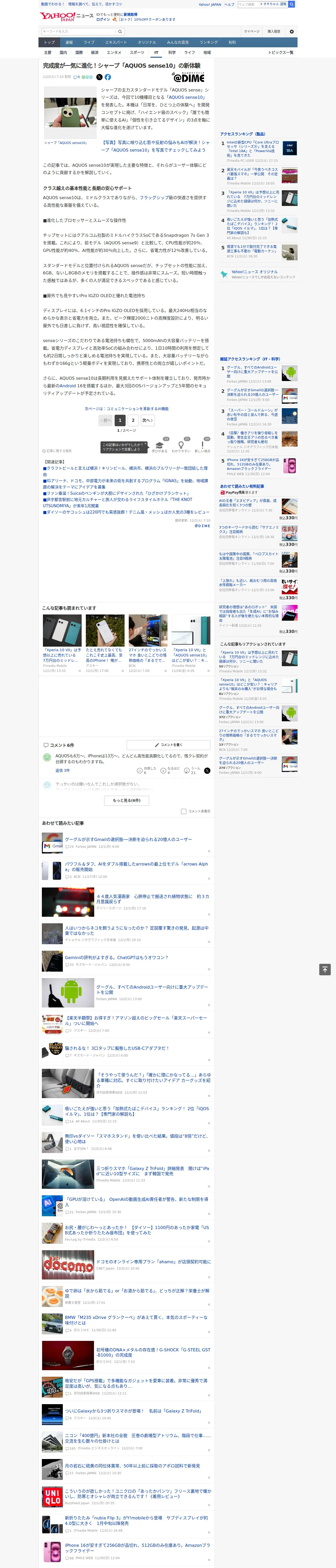Open the ahamo docomo article
The width and height of the screenshot is (336, 1568).
click(x=153, y=1262)
